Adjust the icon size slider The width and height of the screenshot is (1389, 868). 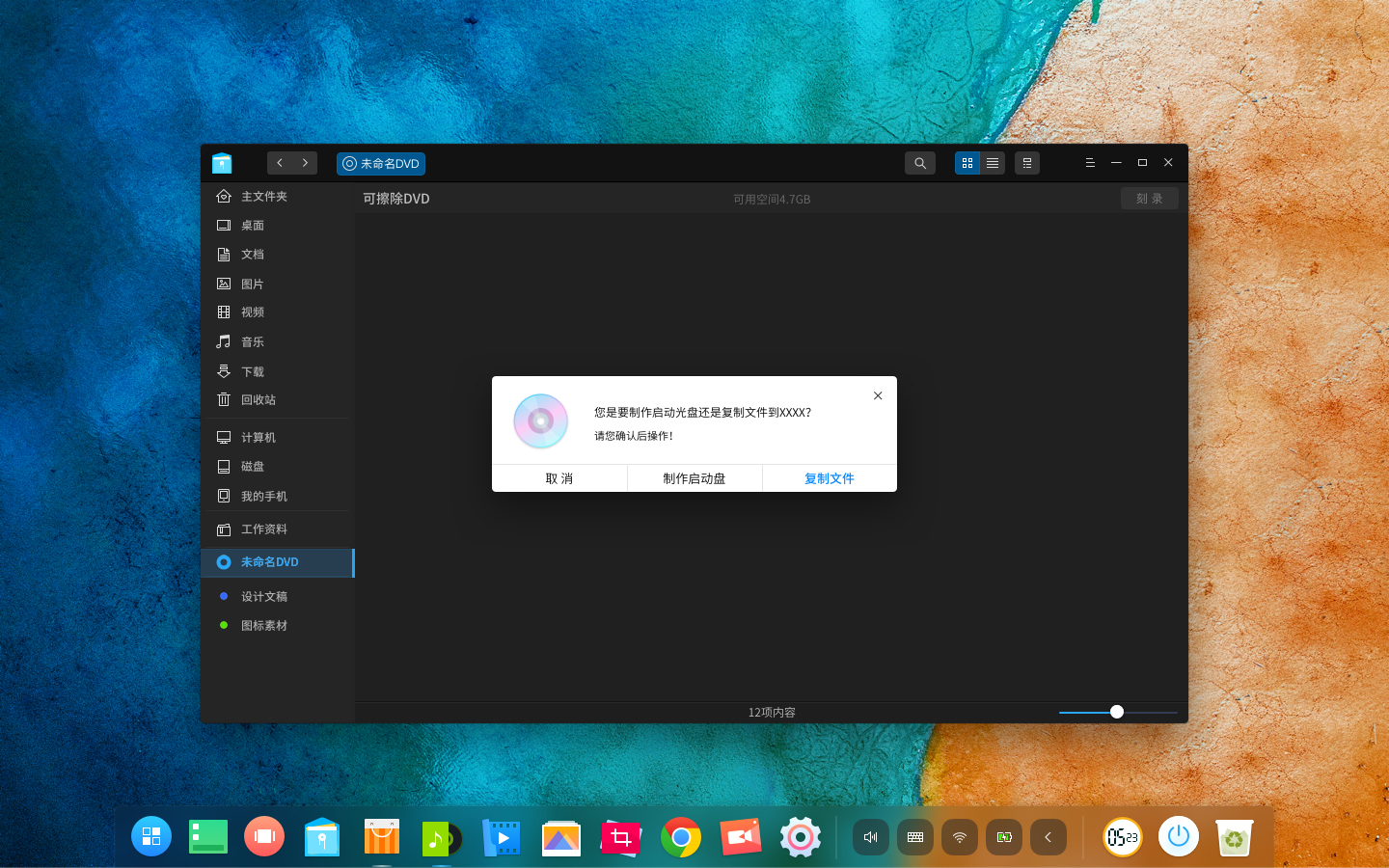pos(1116,712)
